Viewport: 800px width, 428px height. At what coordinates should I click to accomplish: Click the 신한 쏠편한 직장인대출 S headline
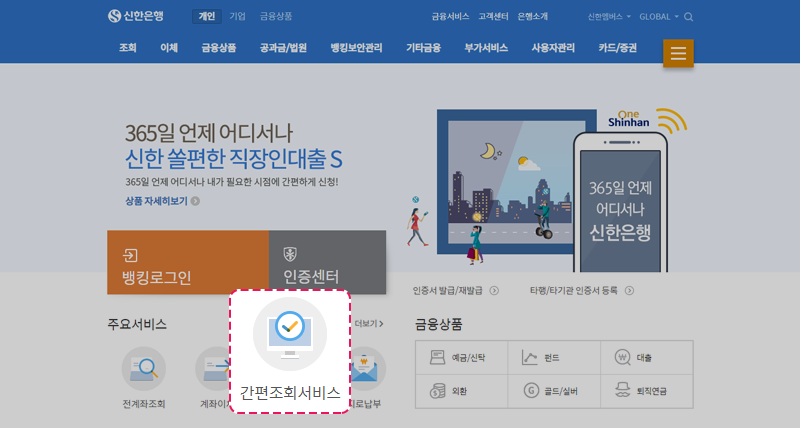pyautogui.click(x=234, y=159)
